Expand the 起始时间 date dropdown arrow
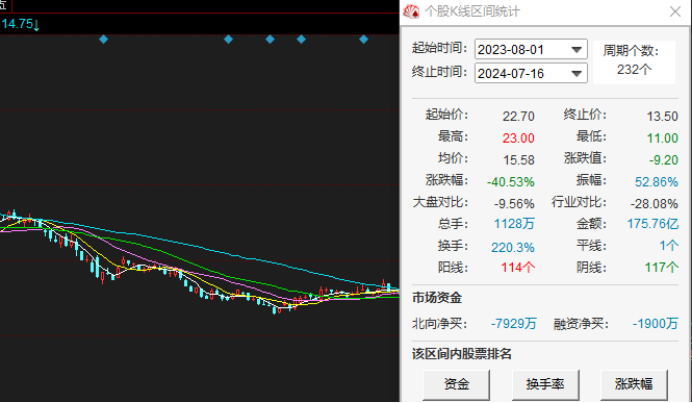 click(576, 50)
